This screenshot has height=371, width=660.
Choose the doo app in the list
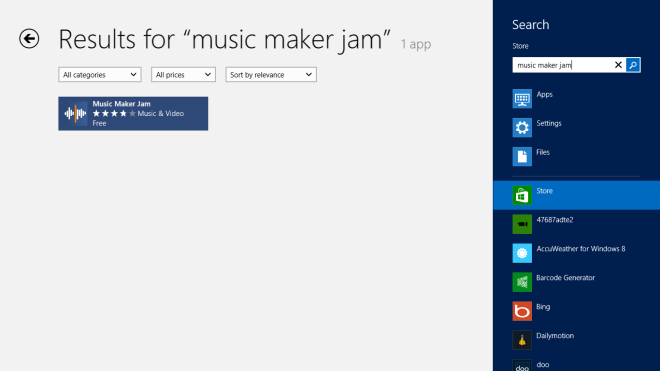[x=576, y=364]
